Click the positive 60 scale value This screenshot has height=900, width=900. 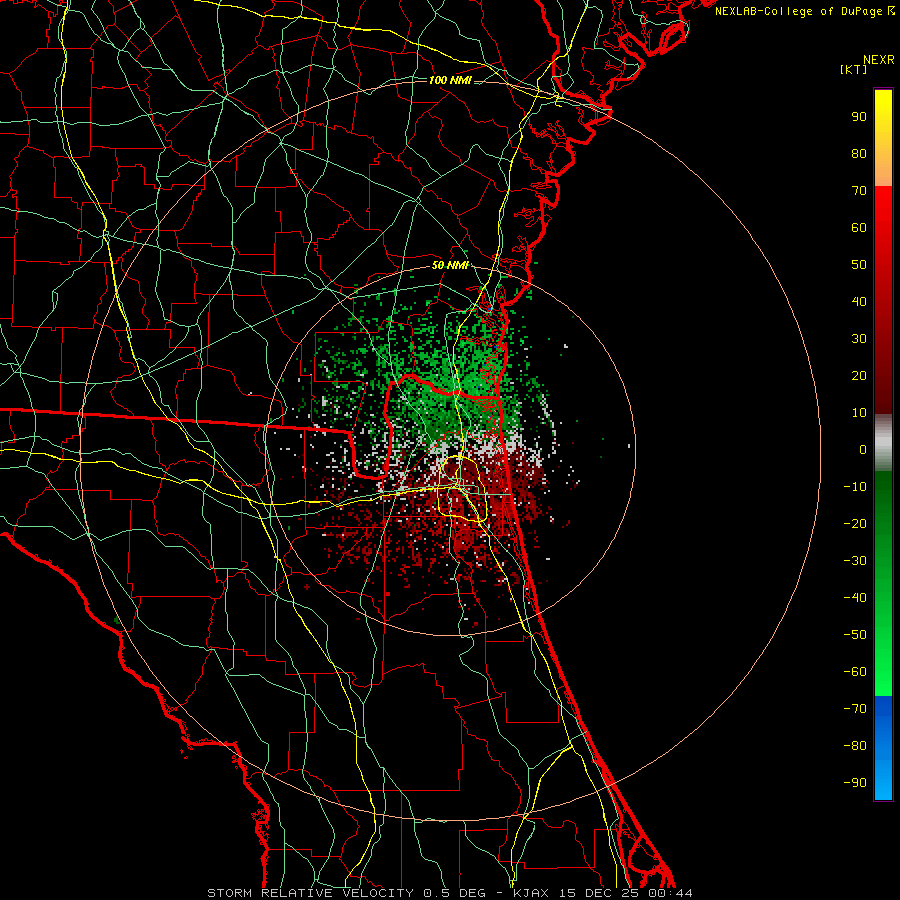859,227
